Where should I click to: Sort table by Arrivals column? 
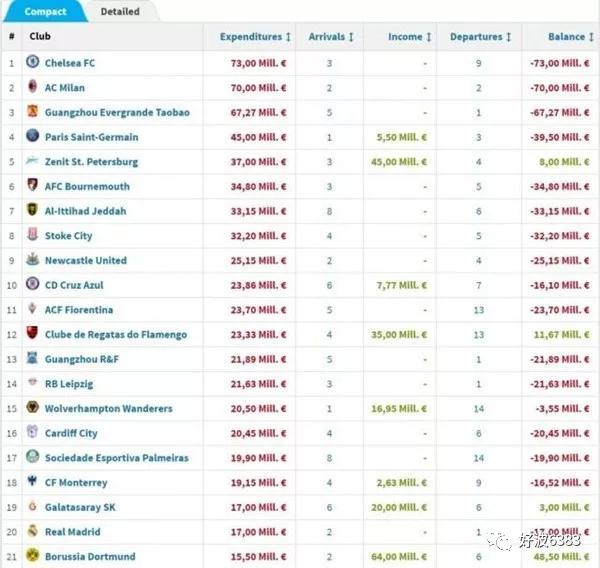click(x=331, y=37)
